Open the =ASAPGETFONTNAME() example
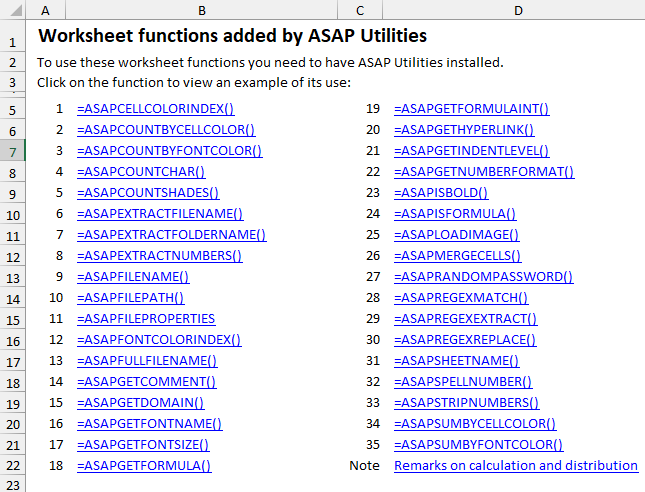This screenshot has width=645, height=492. click(x=150, y=423)
